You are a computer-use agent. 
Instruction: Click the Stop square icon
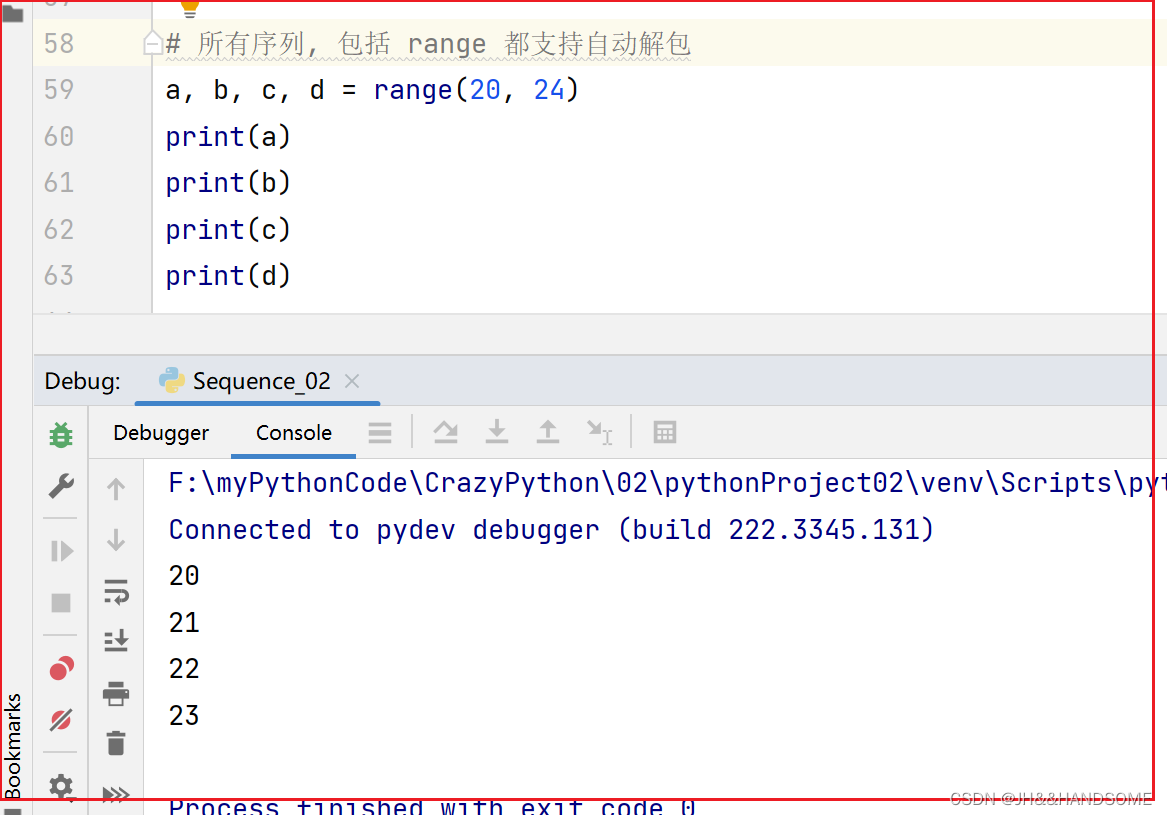tap(61, 602)
